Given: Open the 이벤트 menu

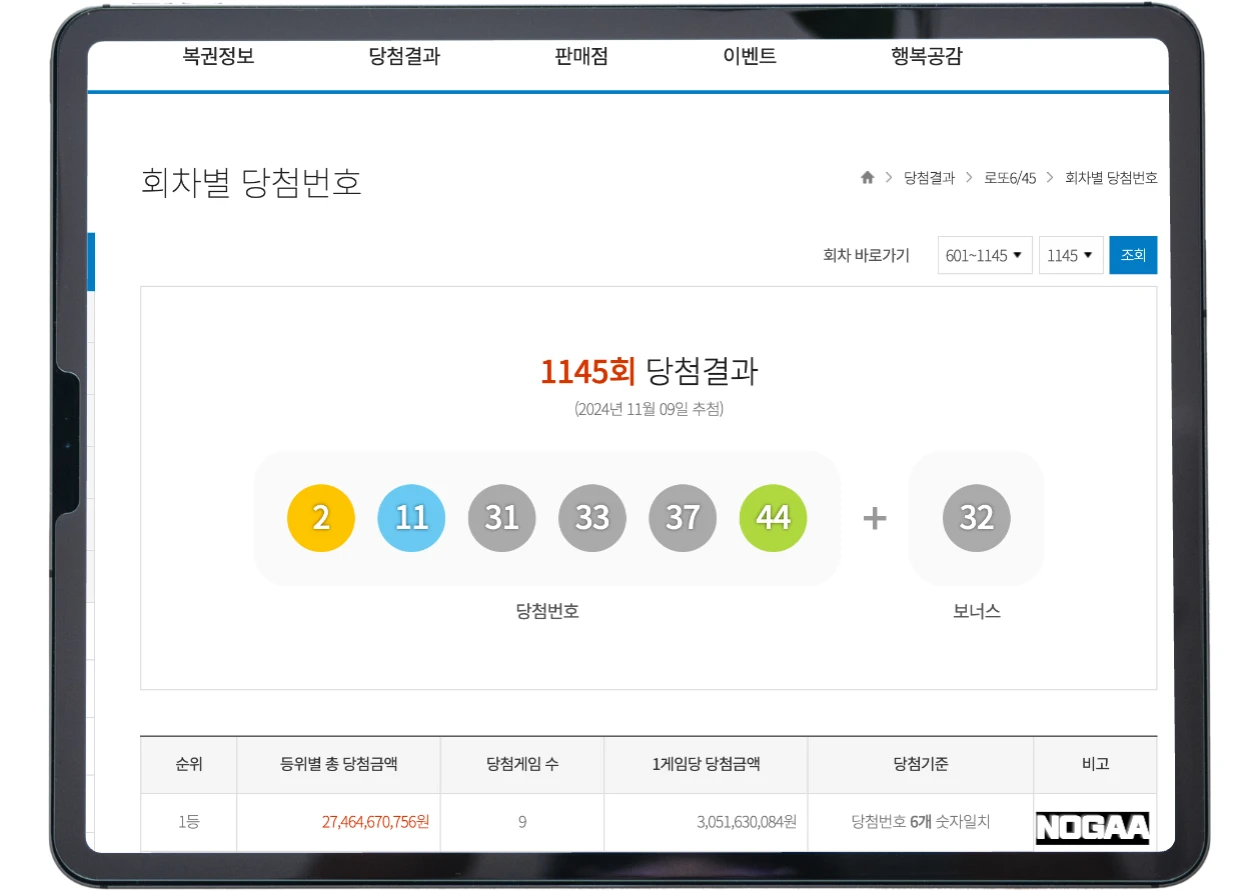Looking at the screenshot, I should (x=750, y=57).
